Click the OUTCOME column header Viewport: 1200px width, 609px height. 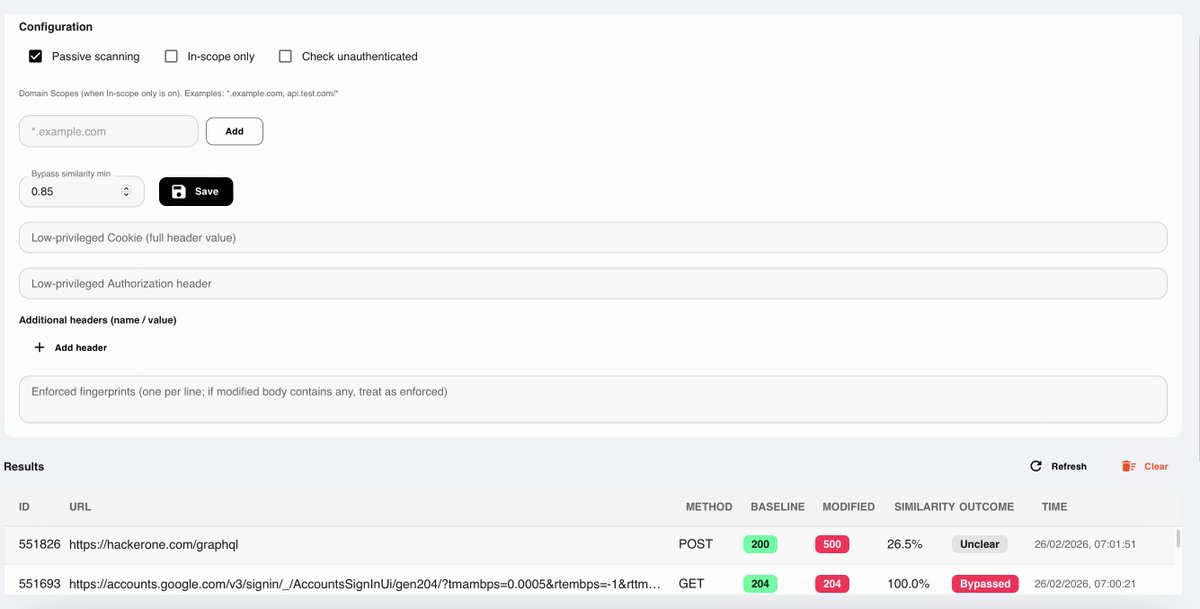click(x=987, y=507)
